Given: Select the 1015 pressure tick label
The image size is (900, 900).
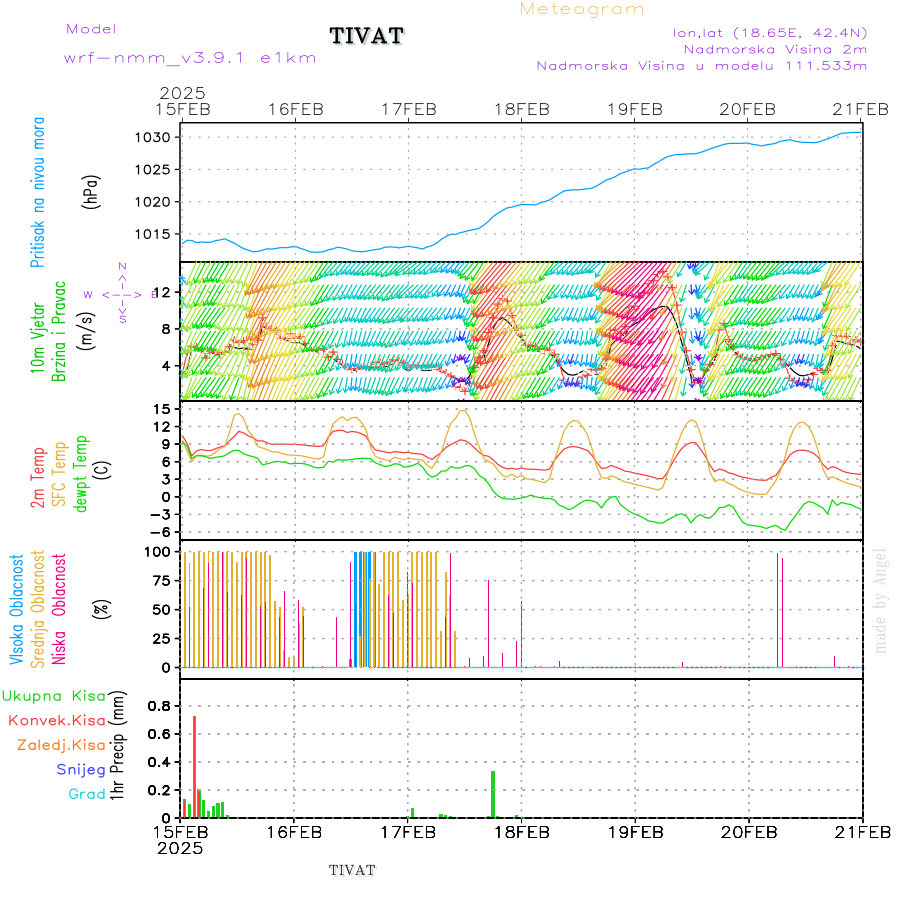Looking at the screenshot, I should point(153,234).
